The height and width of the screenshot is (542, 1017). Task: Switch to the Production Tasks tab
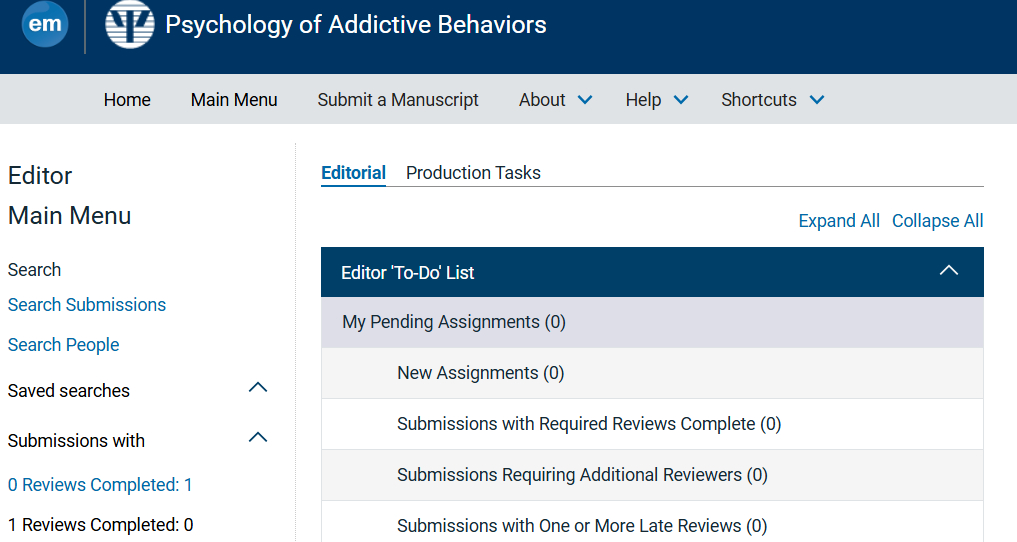coord(473,173)
